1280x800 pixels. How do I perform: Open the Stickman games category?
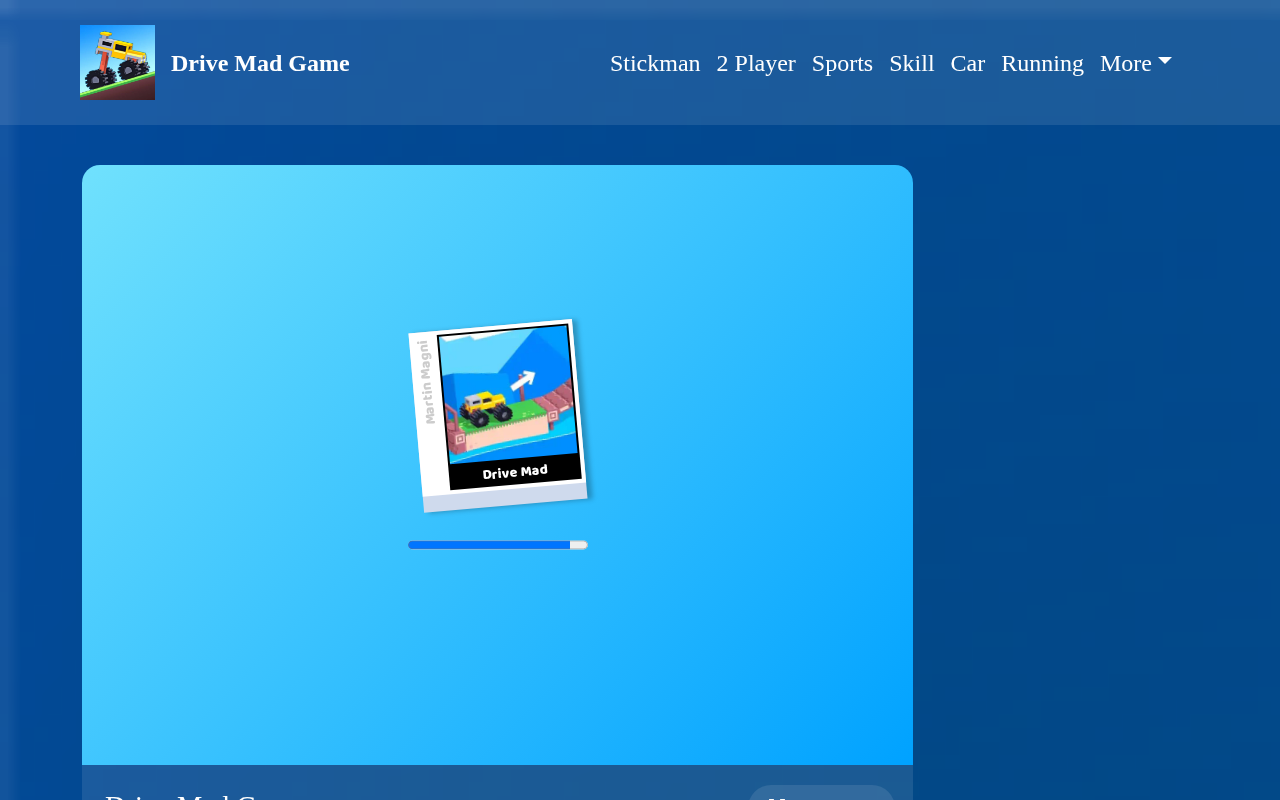[655, 63]
